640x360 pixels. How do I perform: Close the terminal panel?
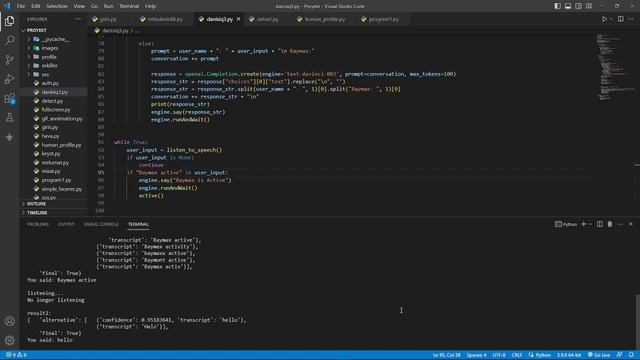click(x=631, y=224)
